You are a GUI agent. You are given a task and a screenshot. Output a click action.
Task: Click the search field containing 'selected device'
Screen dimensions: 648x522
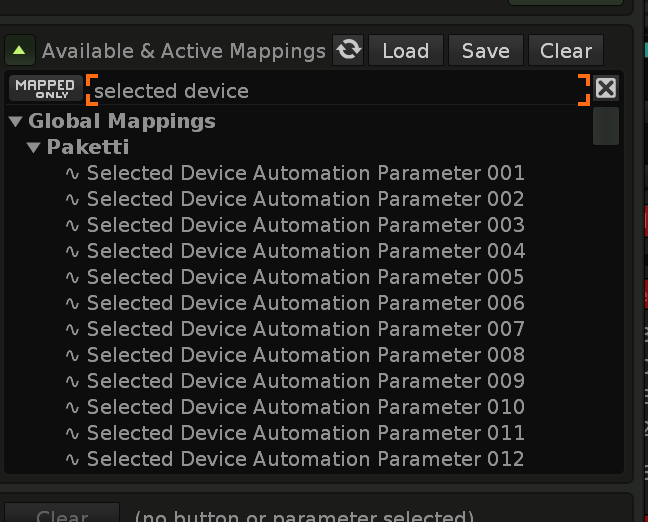335,91
